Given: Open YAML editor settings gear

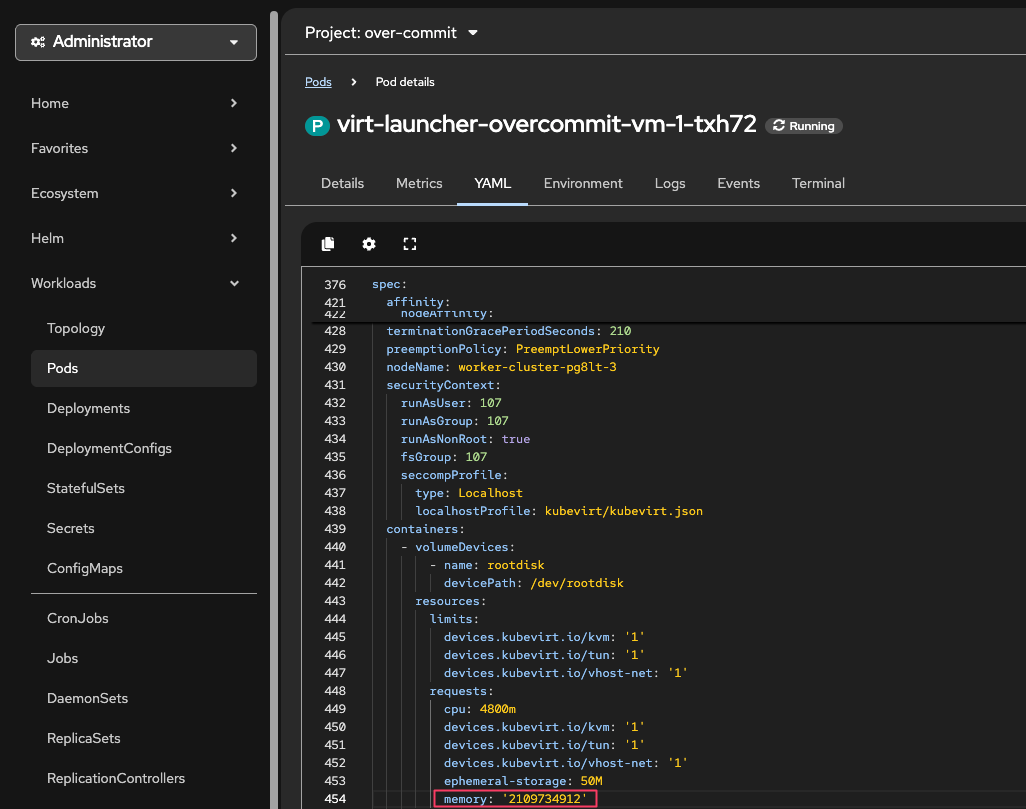Looking at the screenshot, I should point(369,244).
